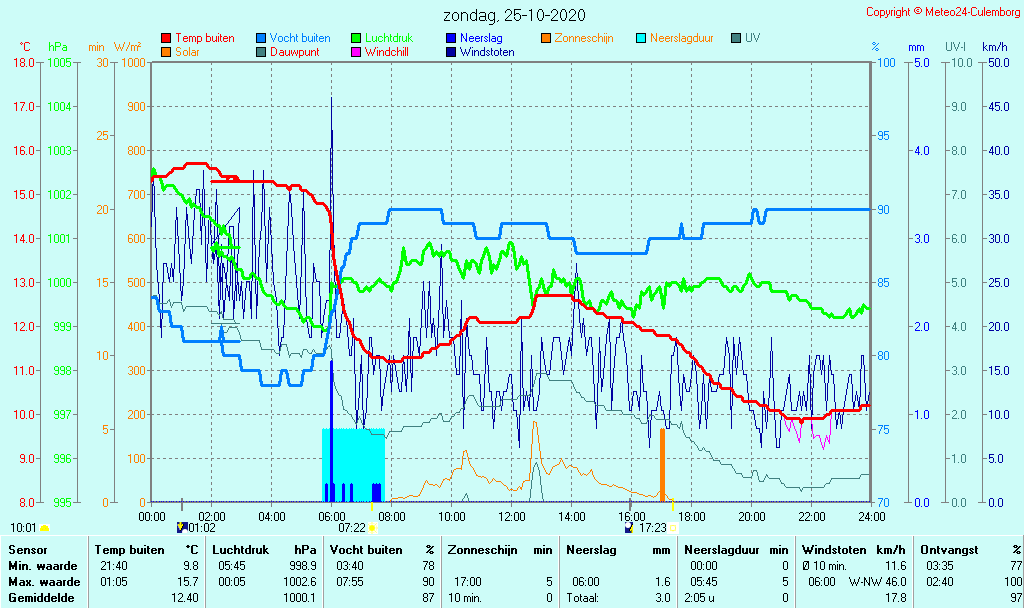Click the Dauwpunt legend label
Image resolution: width=1026 pixels, height=608 pixels.
295,52
